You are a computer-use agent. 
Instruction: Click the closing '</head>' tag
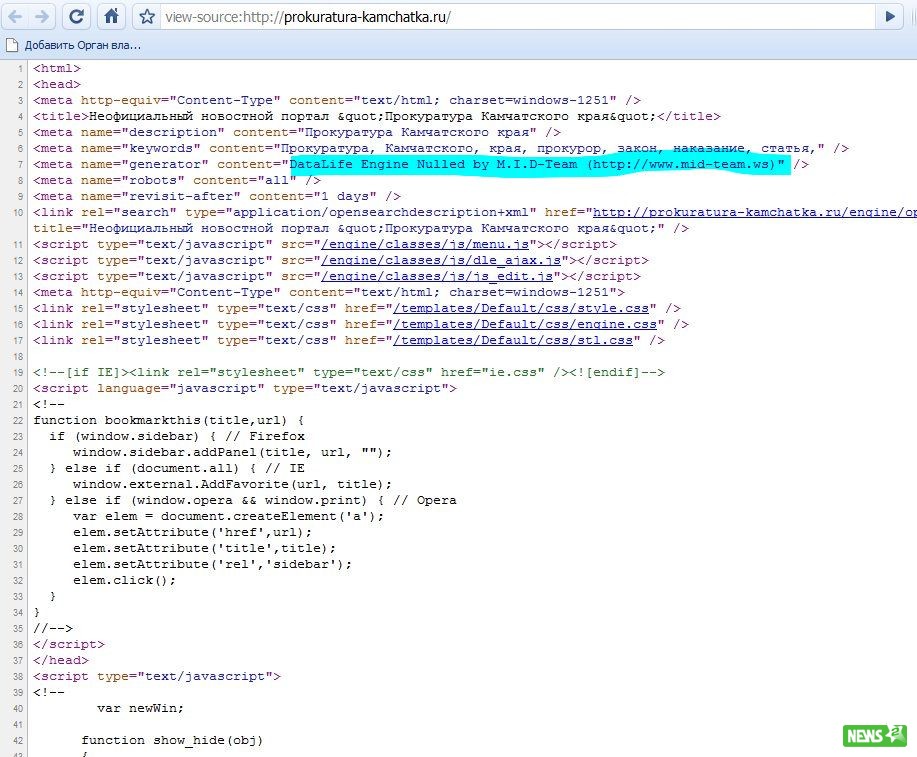click(61, 660)
